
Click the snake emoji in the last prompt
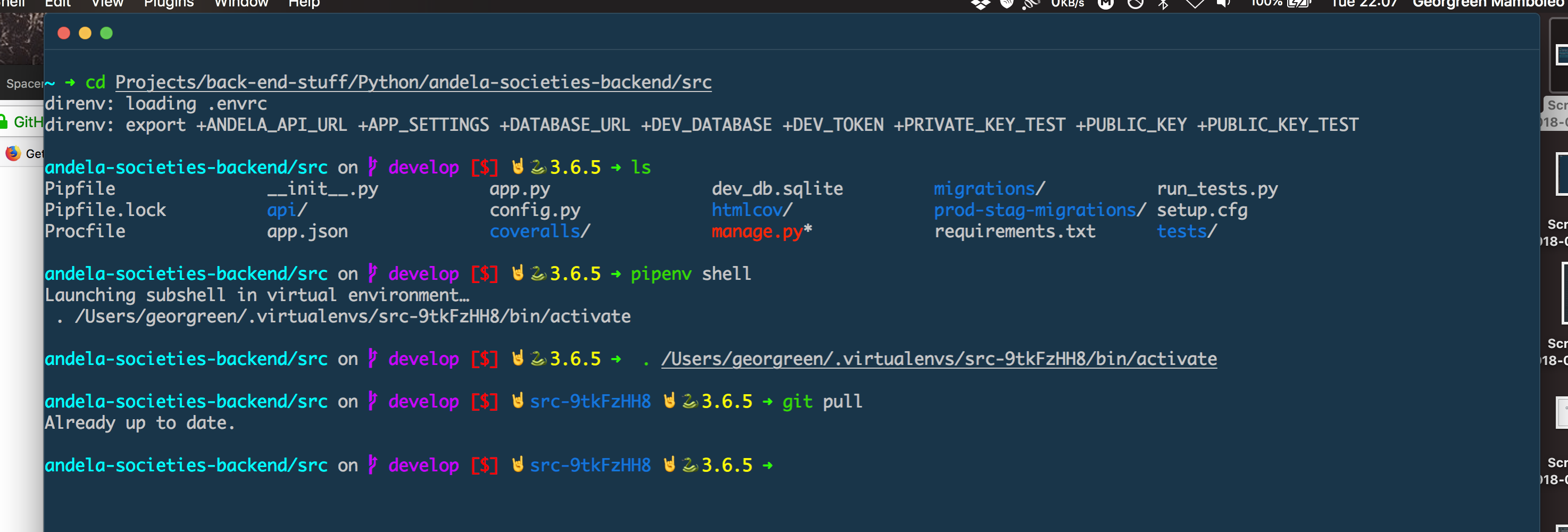tap(690, 465)
